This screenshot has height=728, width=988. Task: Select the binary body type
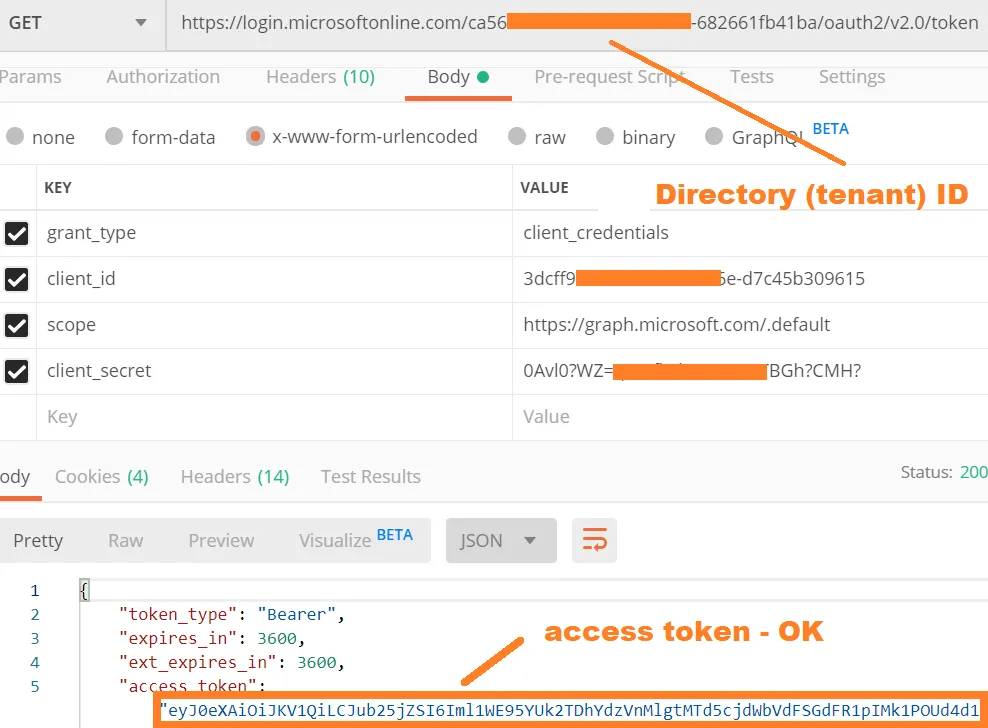tap(636, 137)
